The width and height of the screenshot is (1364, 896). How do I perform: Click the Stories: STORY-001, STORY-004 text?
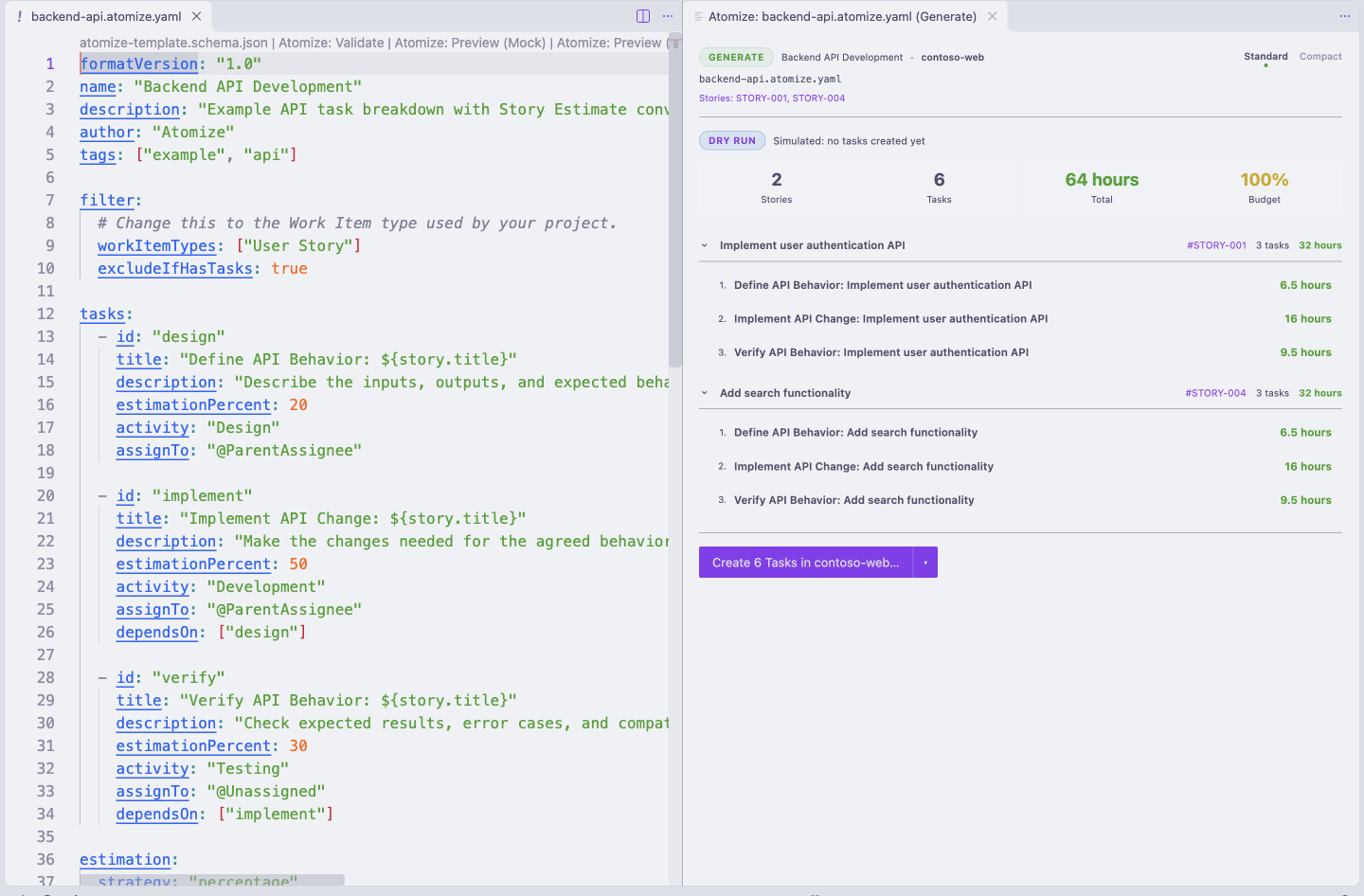click(x=772, y=99)
